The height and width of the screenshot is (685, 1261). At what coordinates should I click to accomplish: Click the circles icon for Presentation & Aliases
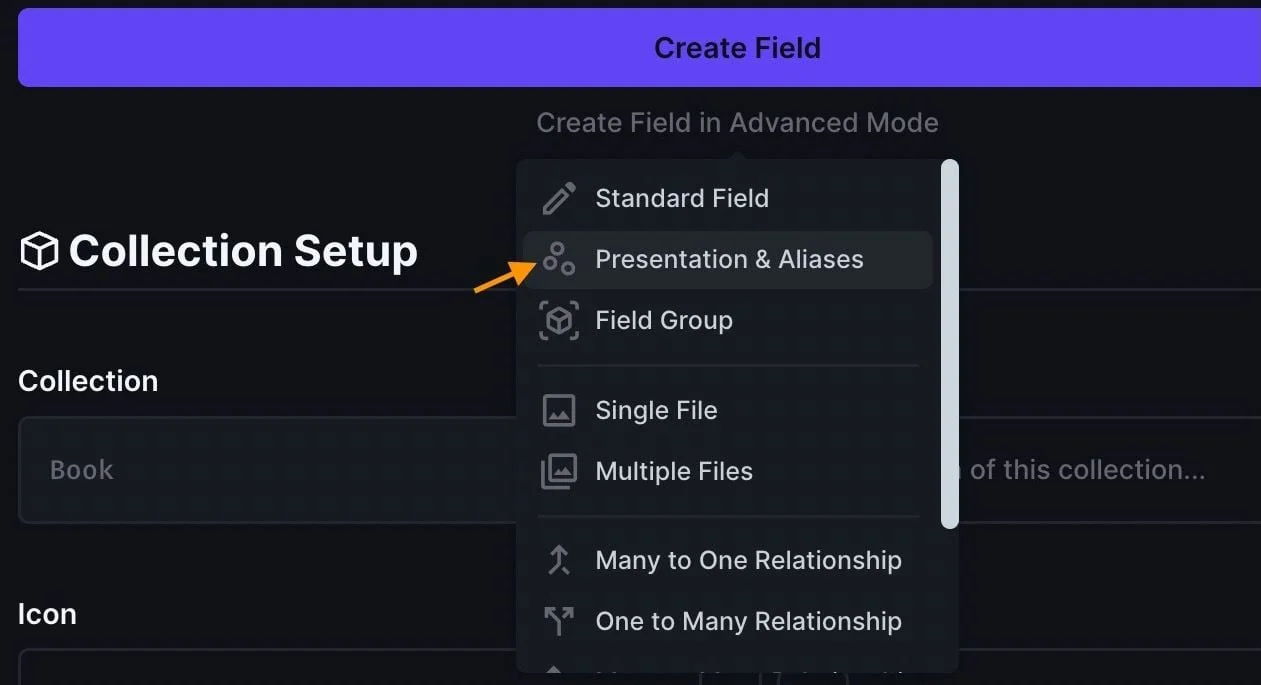point(559,259)
